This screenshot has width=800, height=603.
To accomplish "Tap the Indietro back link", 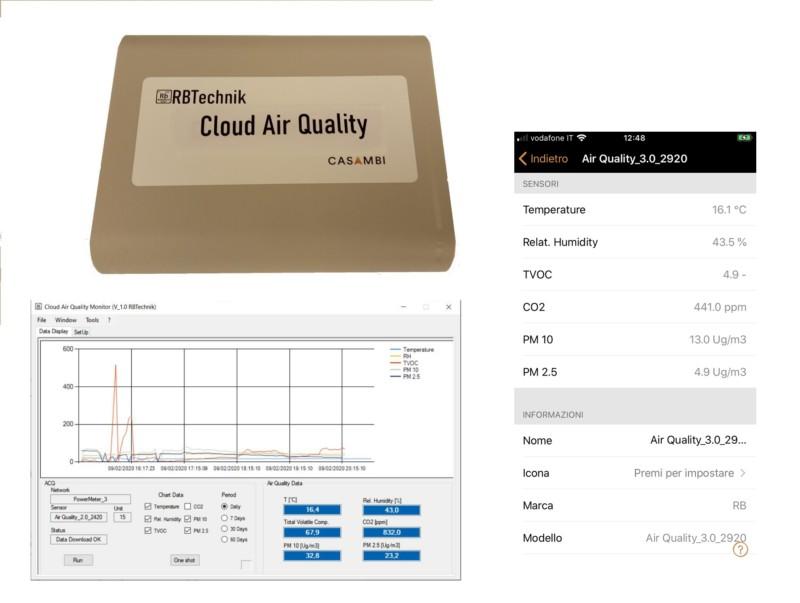I will (x=548, y=159).
